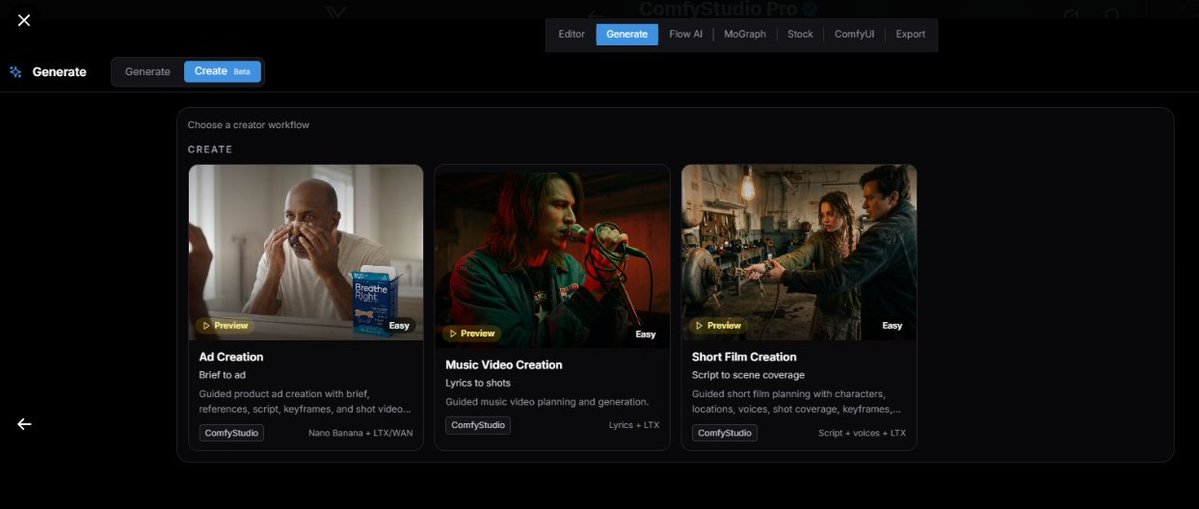Viewport: 1199px width, 509px height.
Task: Click the ComfyStudio tag on Ad Creation
Action: click(x=232, y=433)
